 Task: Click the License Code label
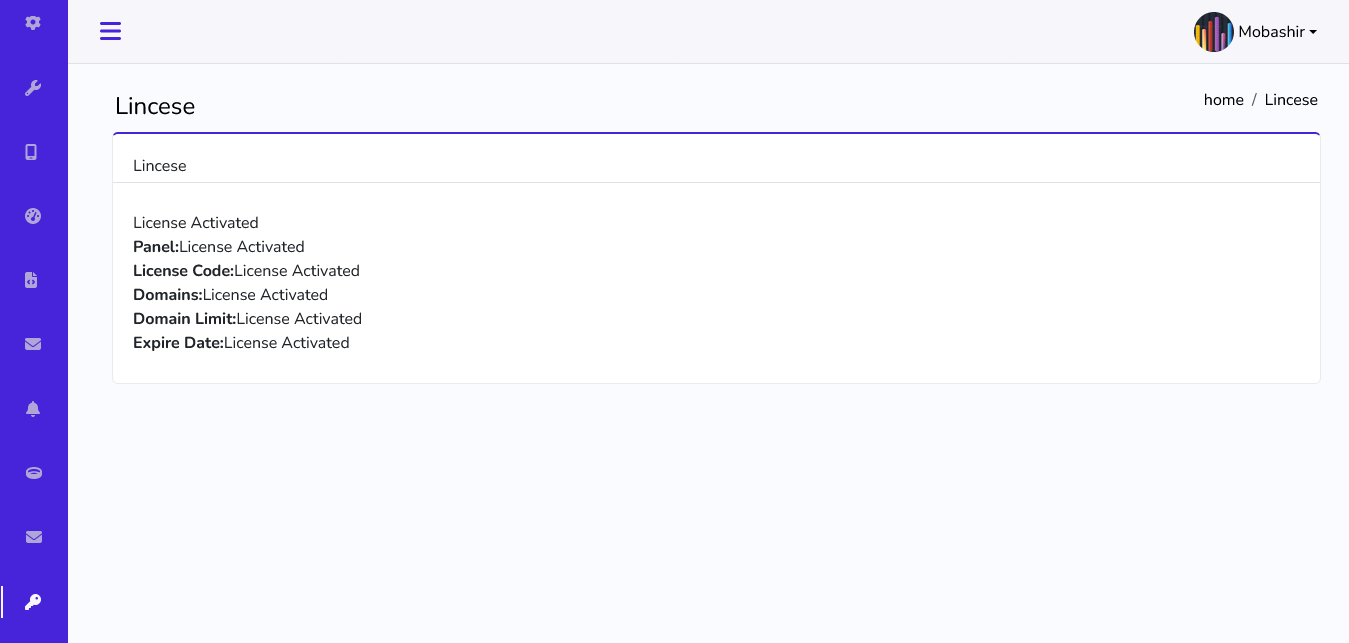pos(183,271)
